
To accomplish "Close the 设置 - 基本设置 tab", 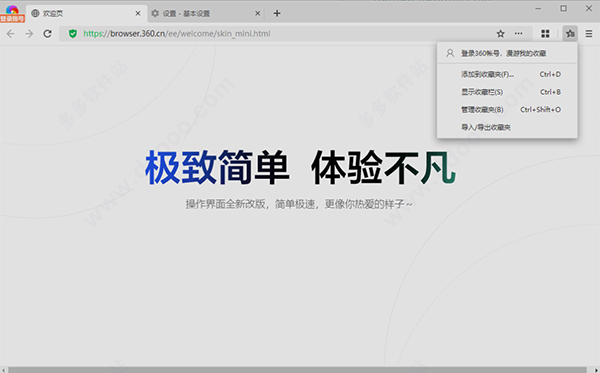I will coord(258,13).
